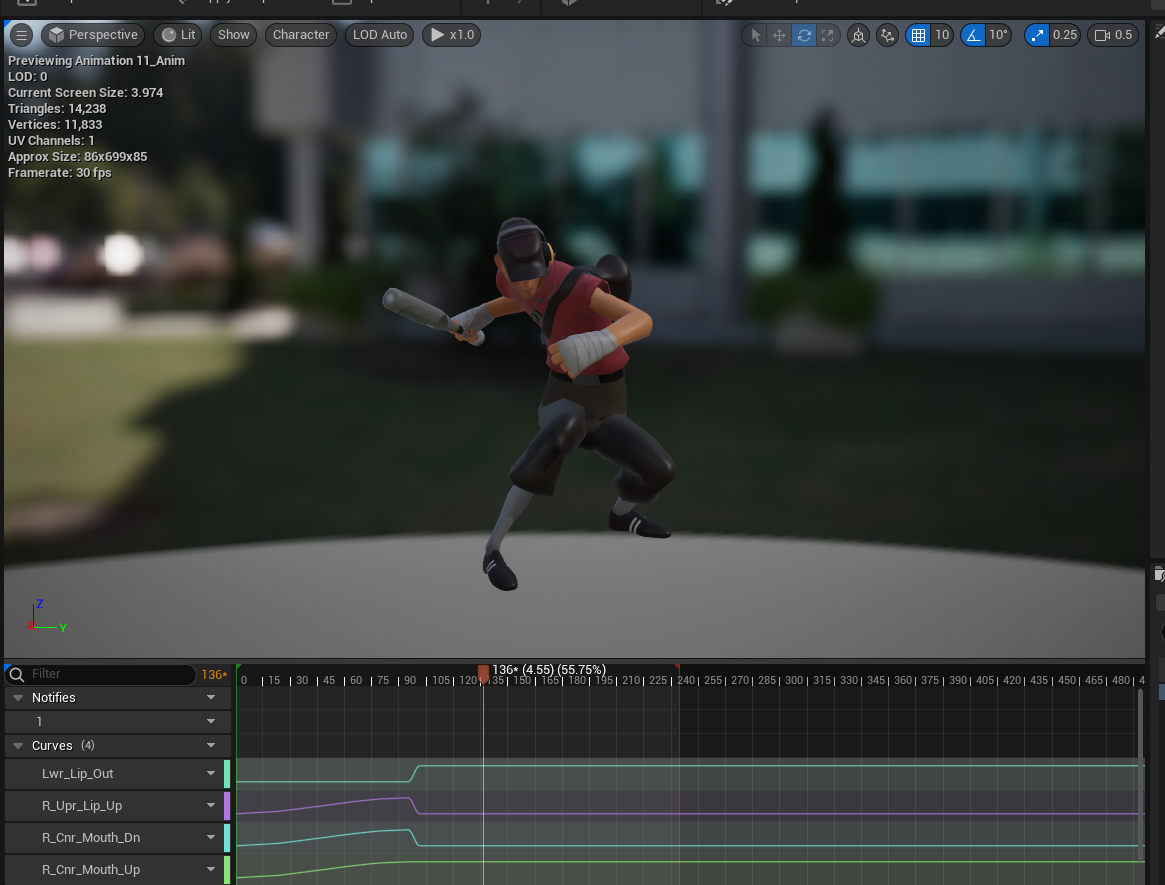This screenshot has height=885, width=1165.
Task: Choose the Scale gizmo tool
Action: coord(827,35)
